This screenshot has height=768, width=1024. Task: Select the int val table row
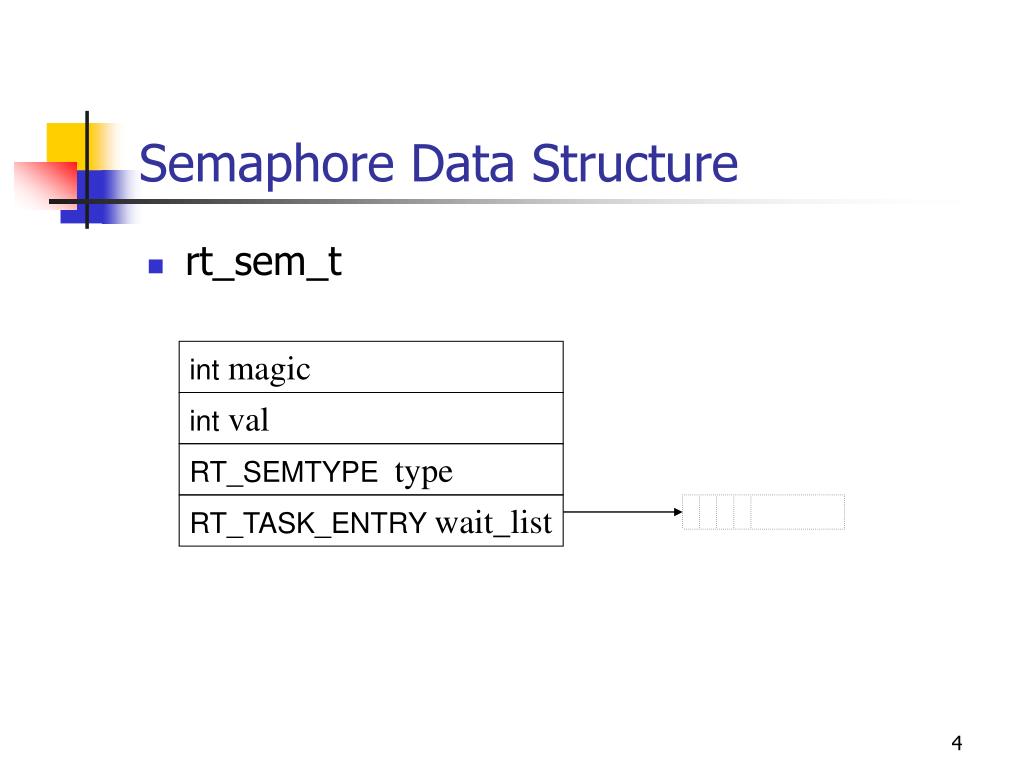click(x=371, y=419)
